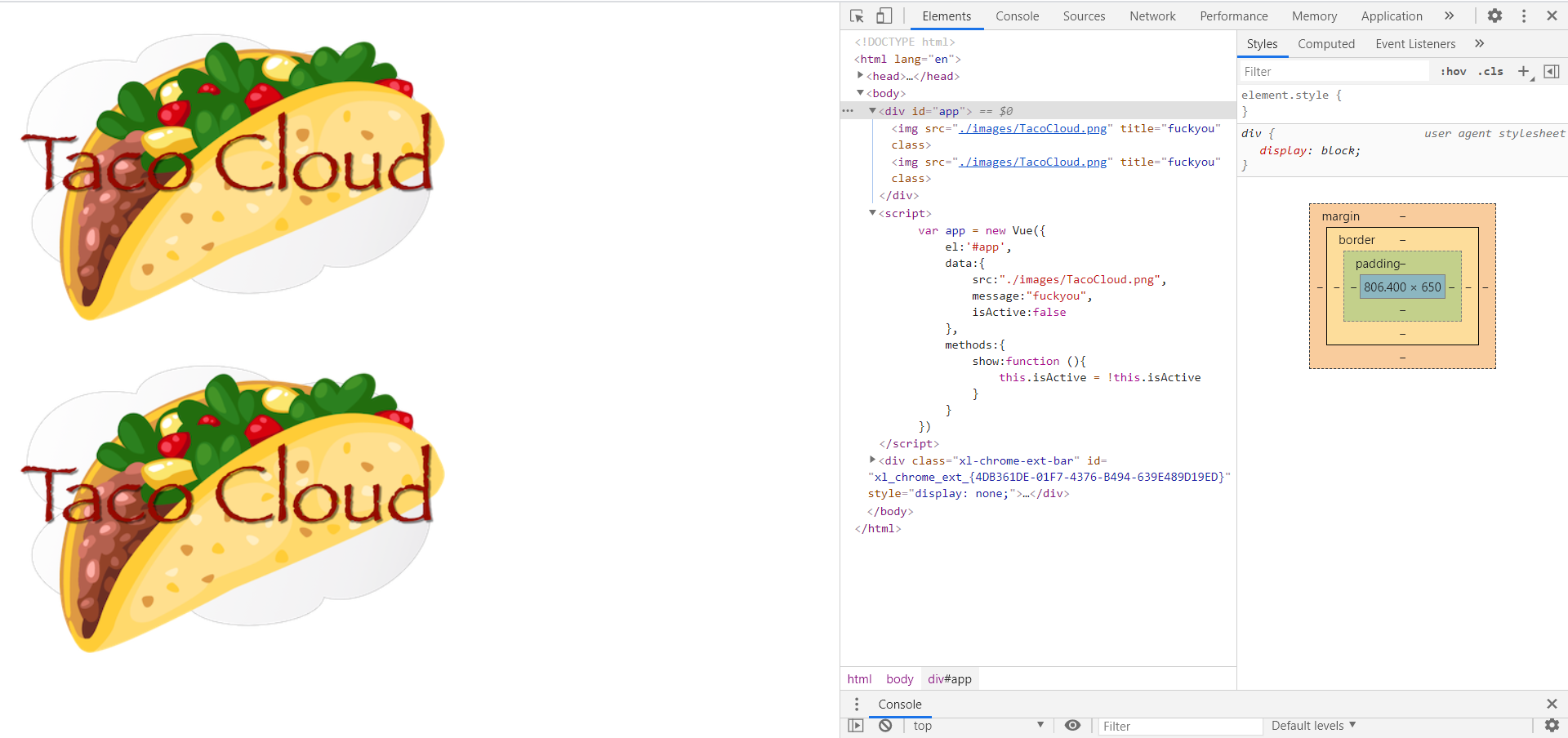Open the console drawer three-dot menu
This screenshot has height=738, width=1568.
click(x=857, y=704)
